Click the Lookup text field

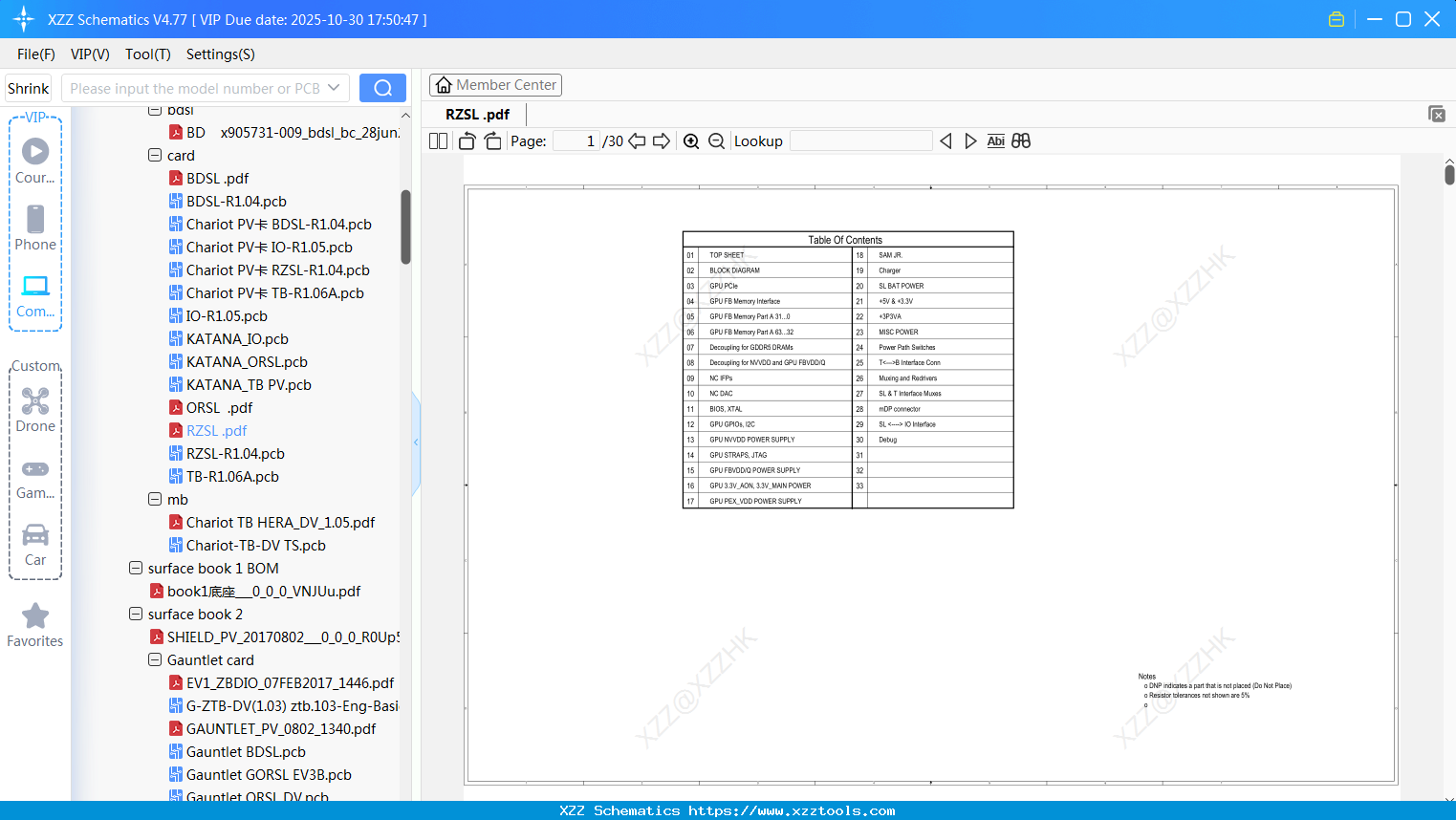(x=861, y=141)
